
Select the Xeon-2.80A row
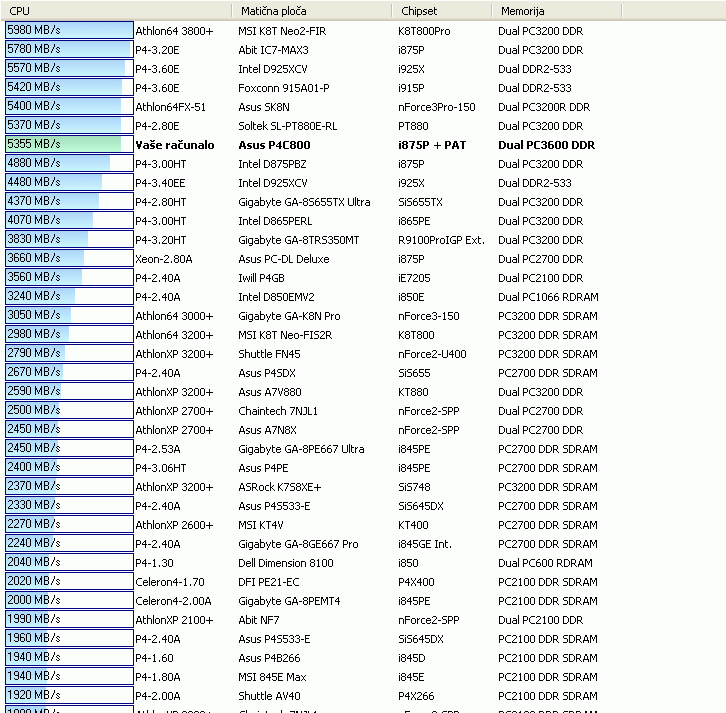click(163, 259)
